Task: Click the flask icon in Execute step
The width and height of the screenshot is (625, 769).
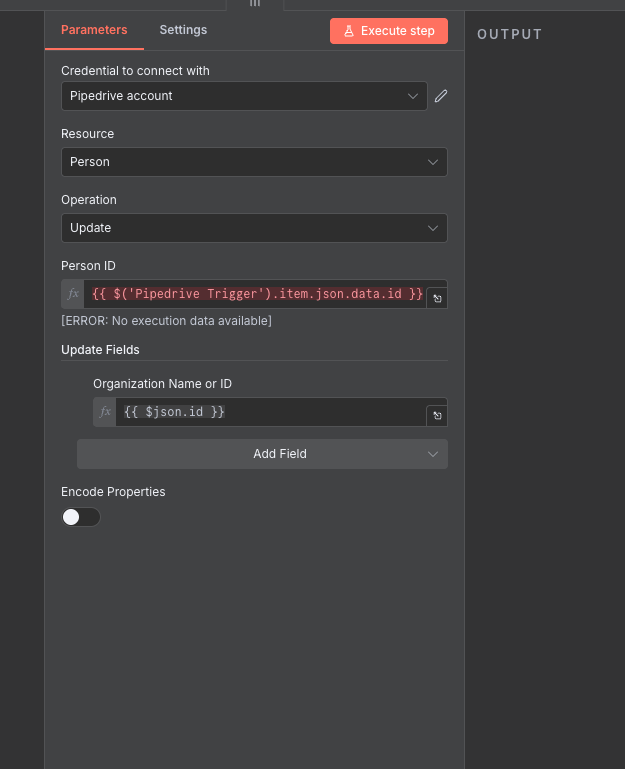Action: [x=349, y=31]
